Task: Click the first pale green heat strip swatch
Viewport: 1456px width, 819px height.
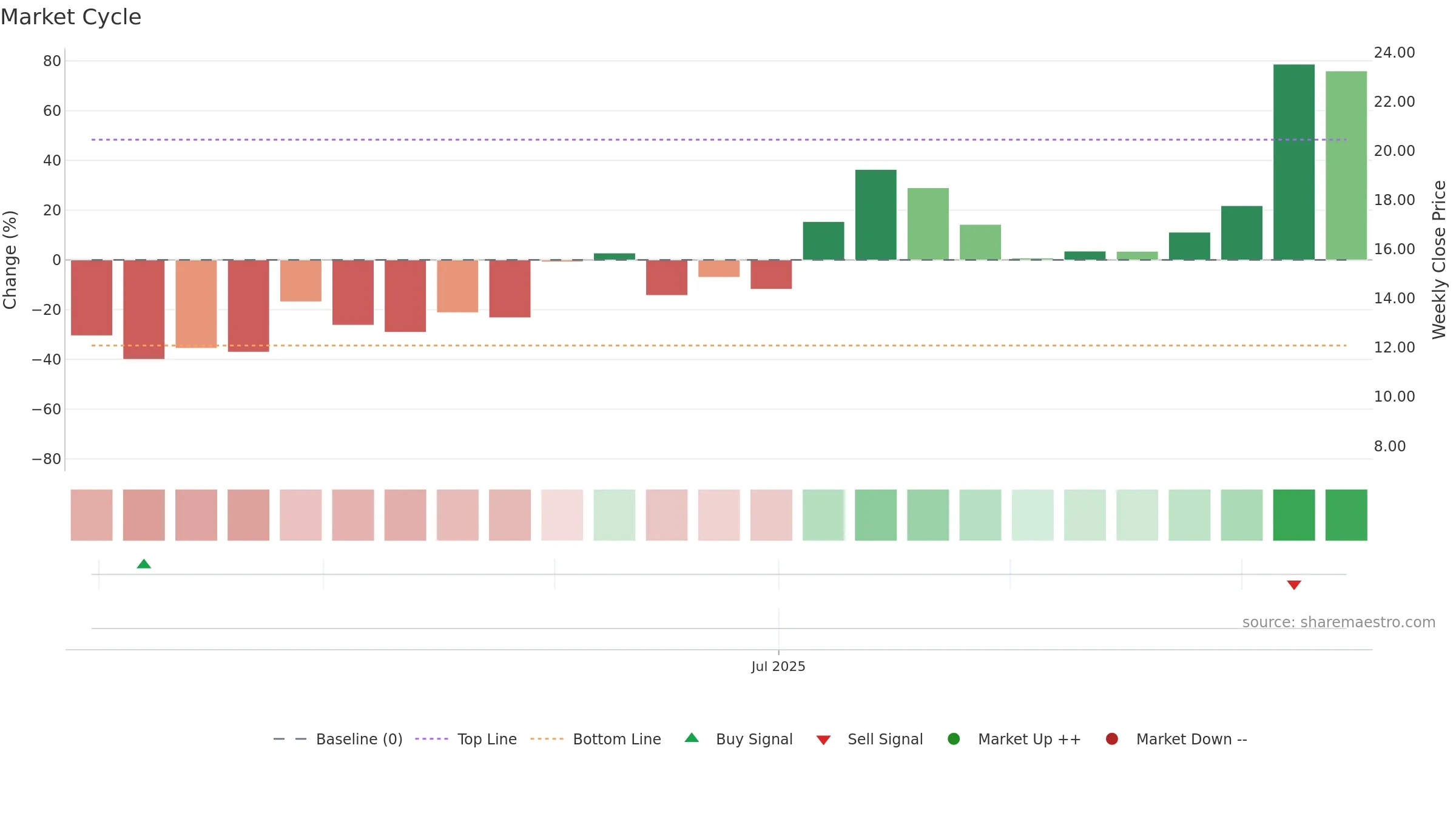Action: [615, 515]
